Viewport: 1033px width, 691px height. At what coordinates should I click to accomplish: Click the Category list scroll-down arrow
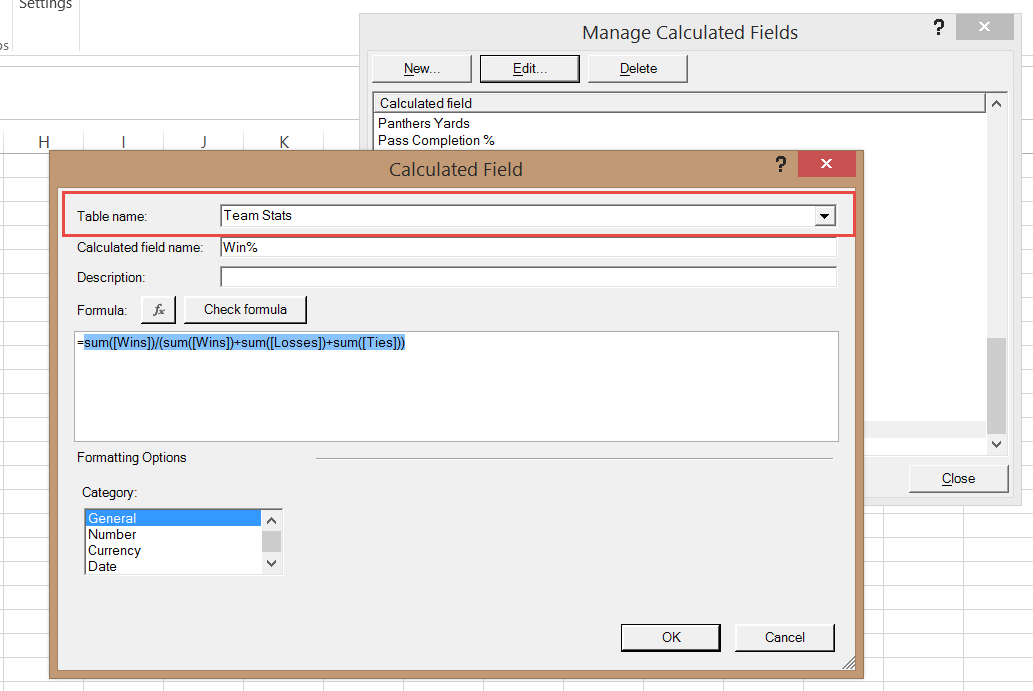271,563
